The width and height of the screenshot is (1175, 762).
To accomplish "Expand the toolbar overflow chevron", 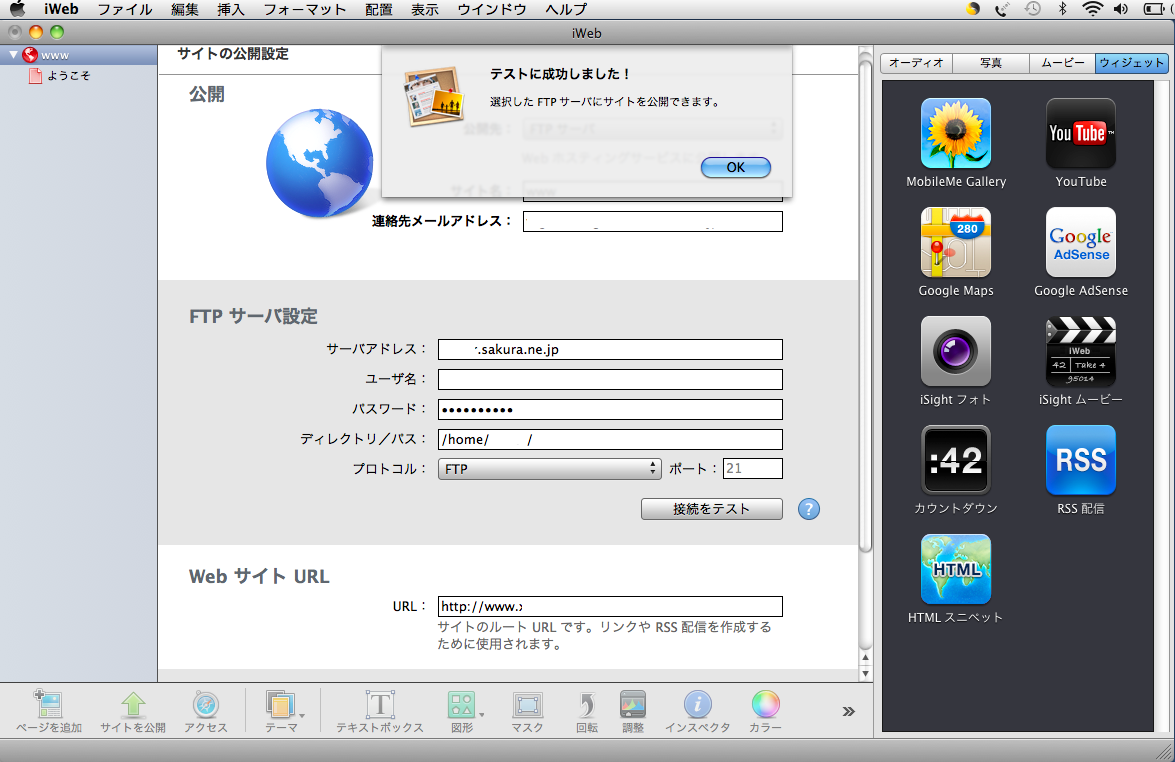I will pos(848,711).
